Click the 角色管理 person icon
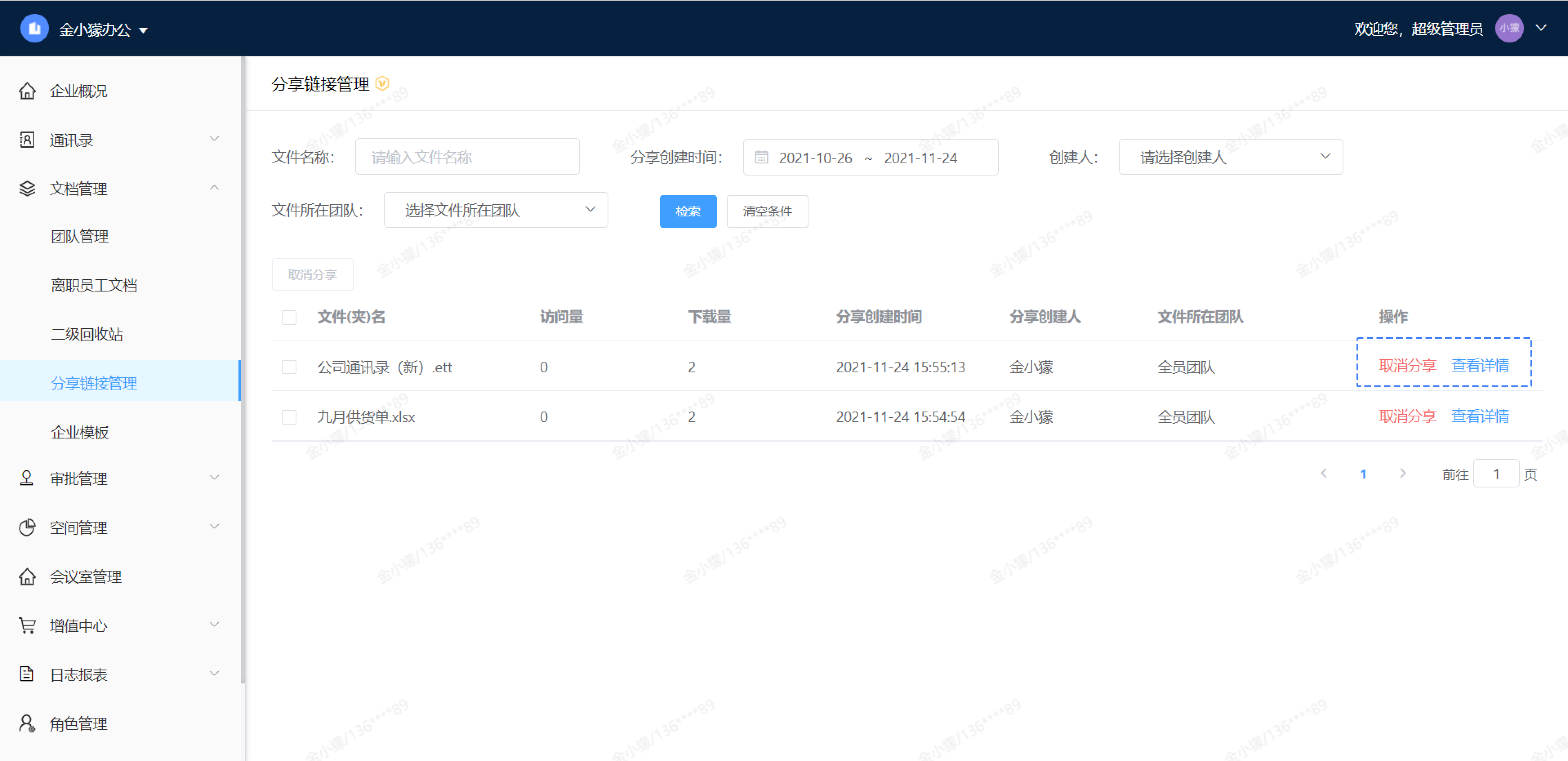The image size is (1568, 761). click(27, 723)
